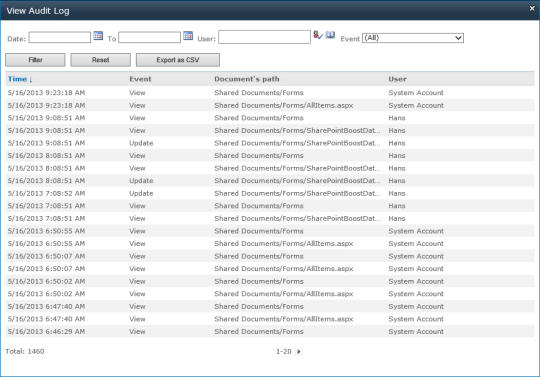Screen dimensions: 540x377
Task: Click in the To date input field
Action: click(x=149, y=37)
